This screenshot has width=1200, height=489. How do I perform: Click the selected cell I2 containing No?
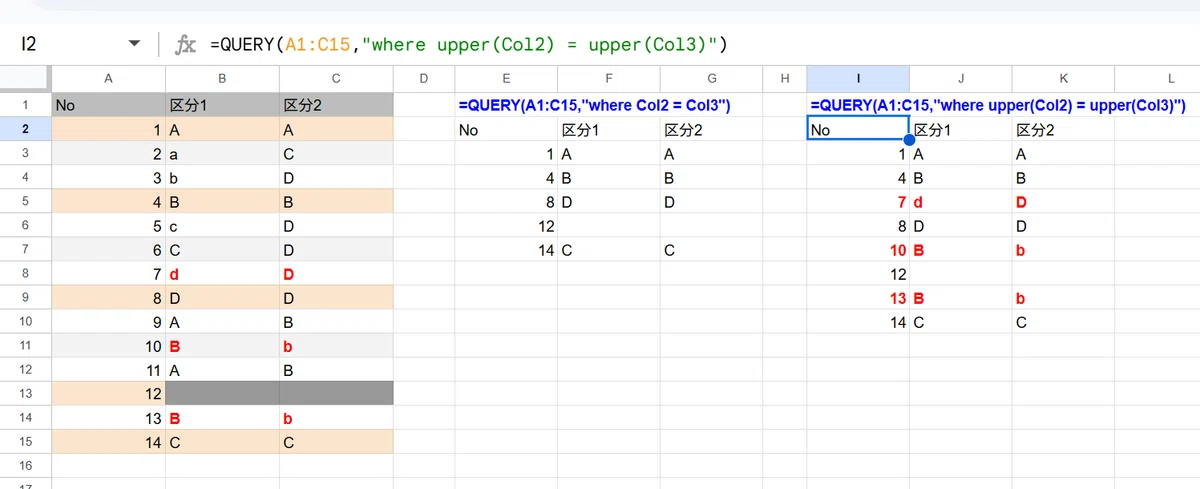(x=858, y=129)
